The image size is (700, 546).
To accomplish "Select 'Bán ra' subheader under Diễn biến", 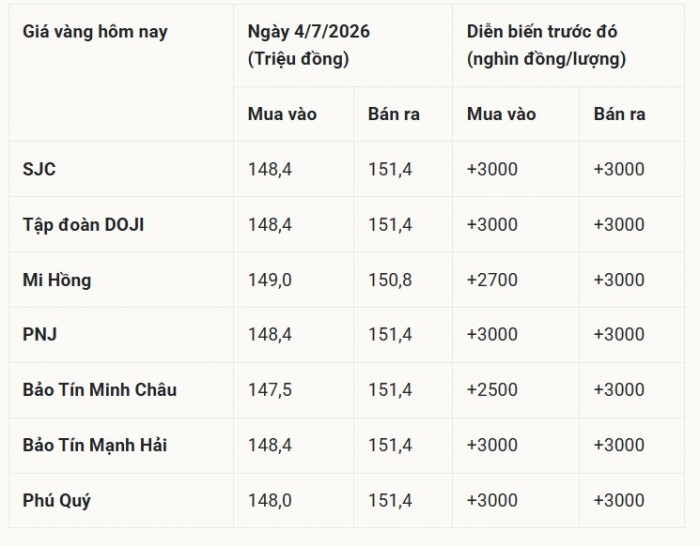I will (619, 114).
